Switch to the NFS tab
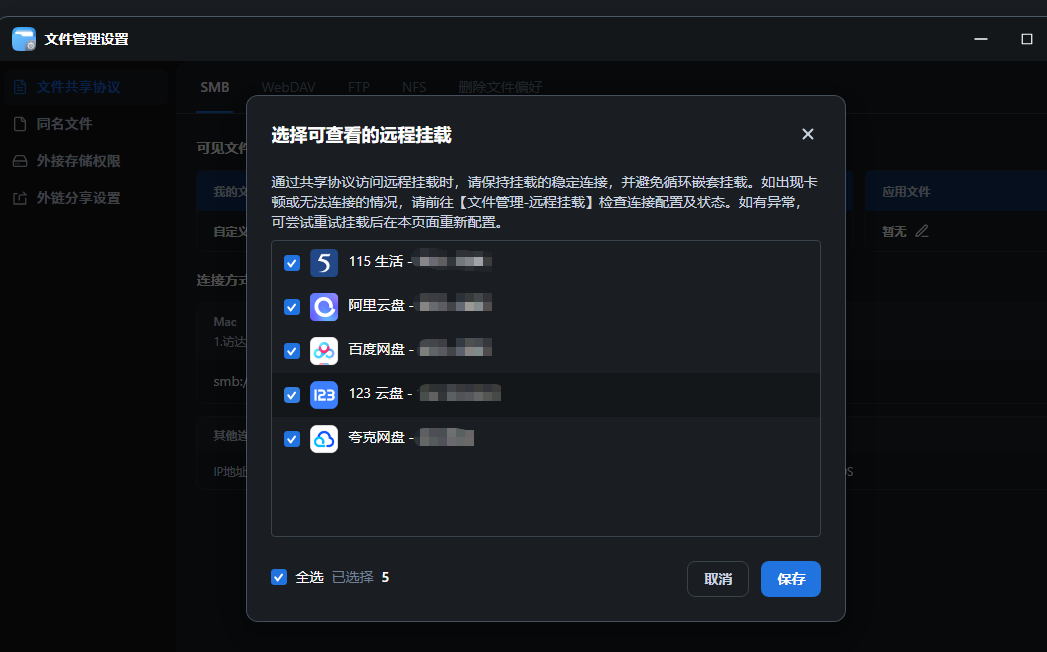The height and width of the screenshot is (652, 1047). click(x=414, y=87)
